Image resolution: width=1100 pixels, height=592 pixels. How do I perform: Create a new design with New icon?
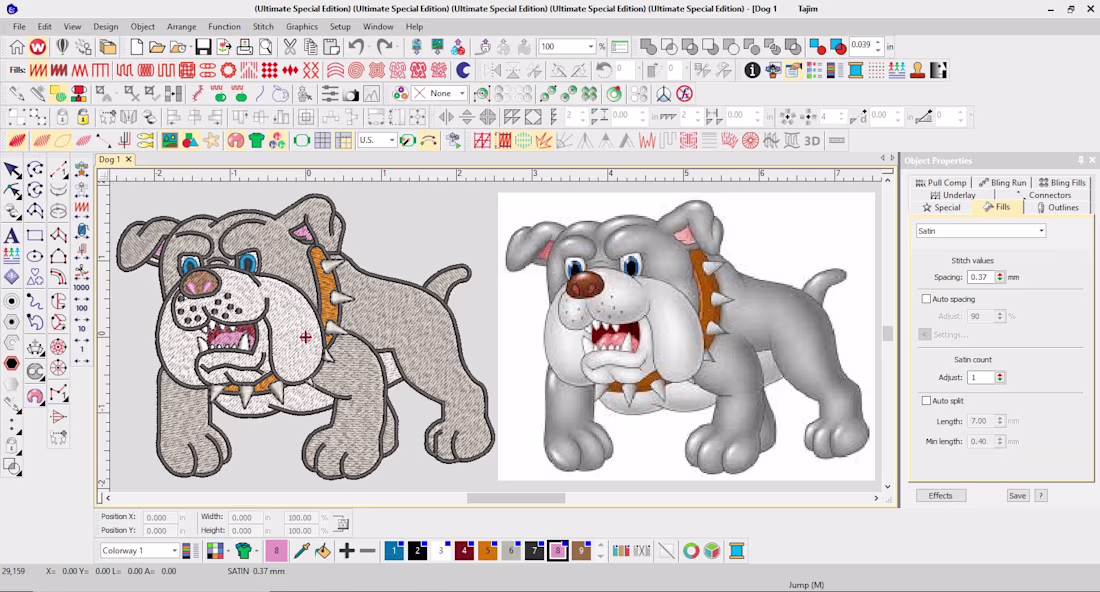coord(136,47)
